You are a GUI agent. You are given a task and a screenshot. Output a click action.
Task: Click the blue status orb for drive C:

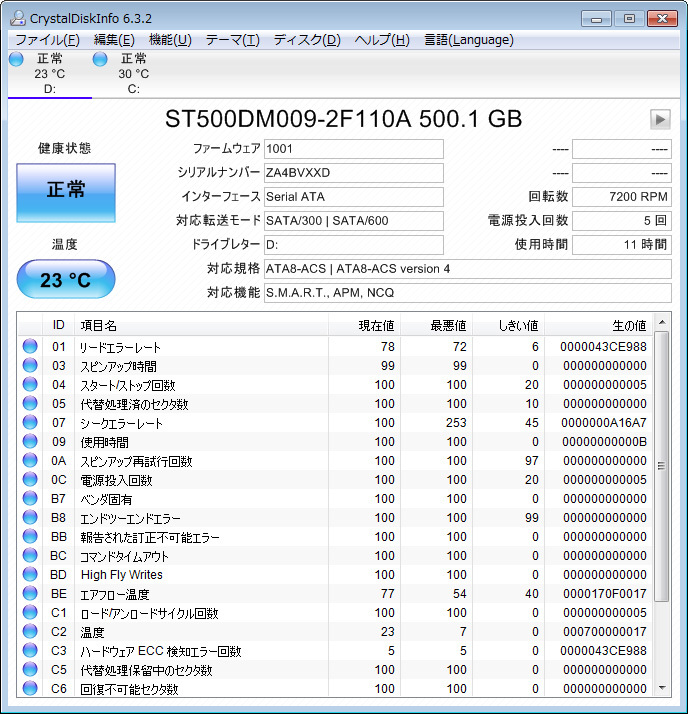(x=100, y=59)
